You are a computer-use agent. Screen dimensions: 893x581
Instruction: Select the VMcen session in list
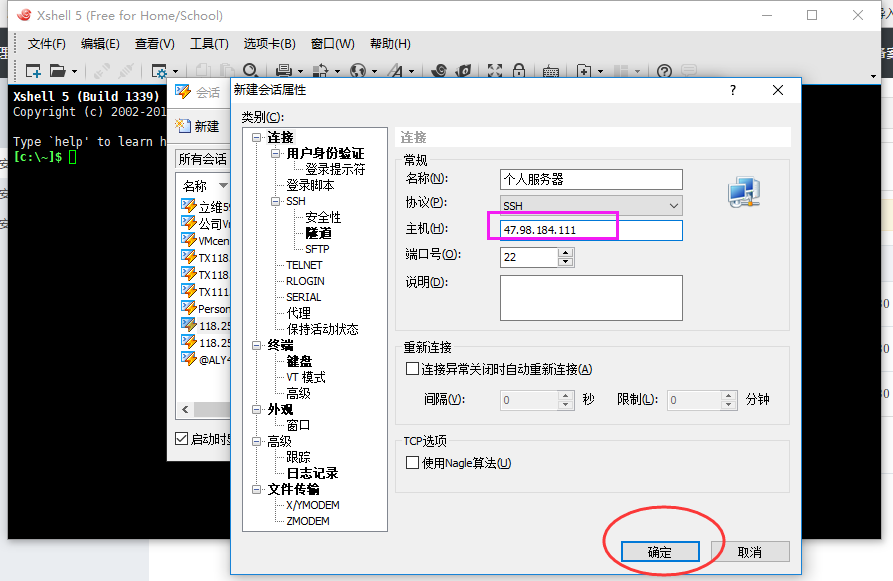[x=205, y=240]
